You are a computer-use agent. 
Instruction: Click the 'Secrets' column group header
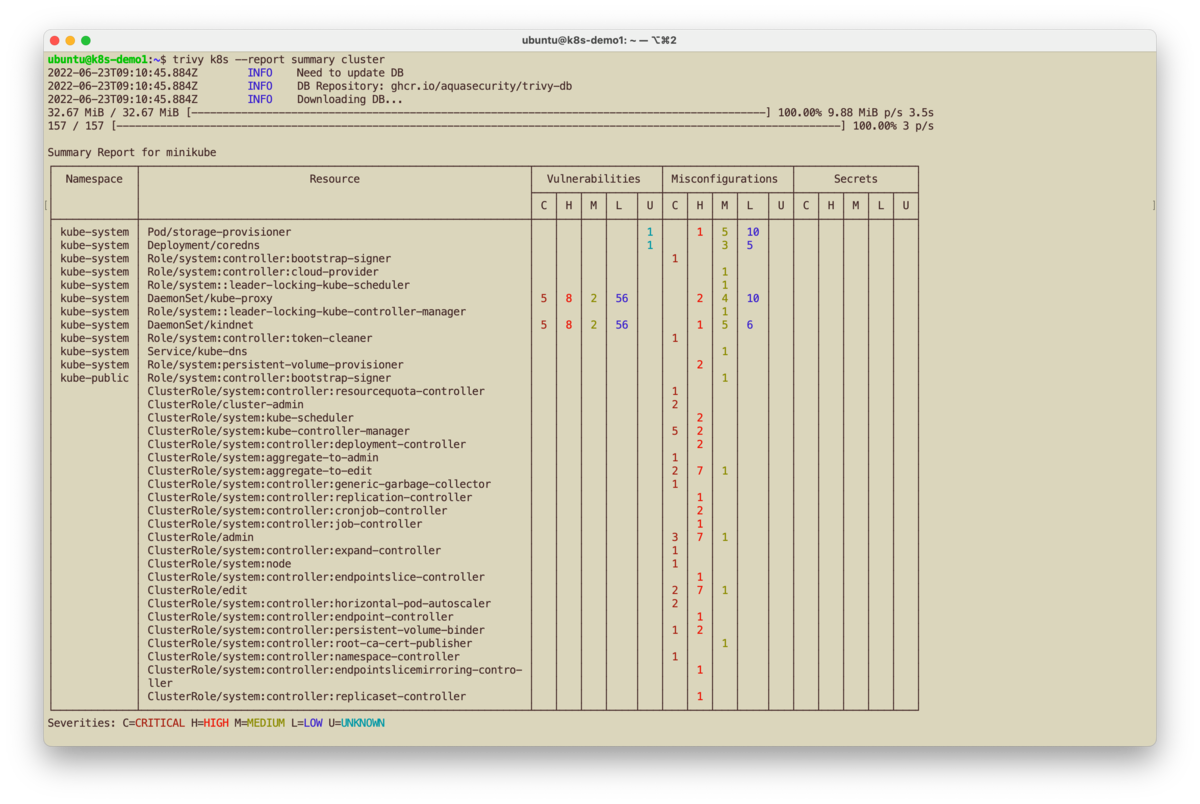pos(856,179)
